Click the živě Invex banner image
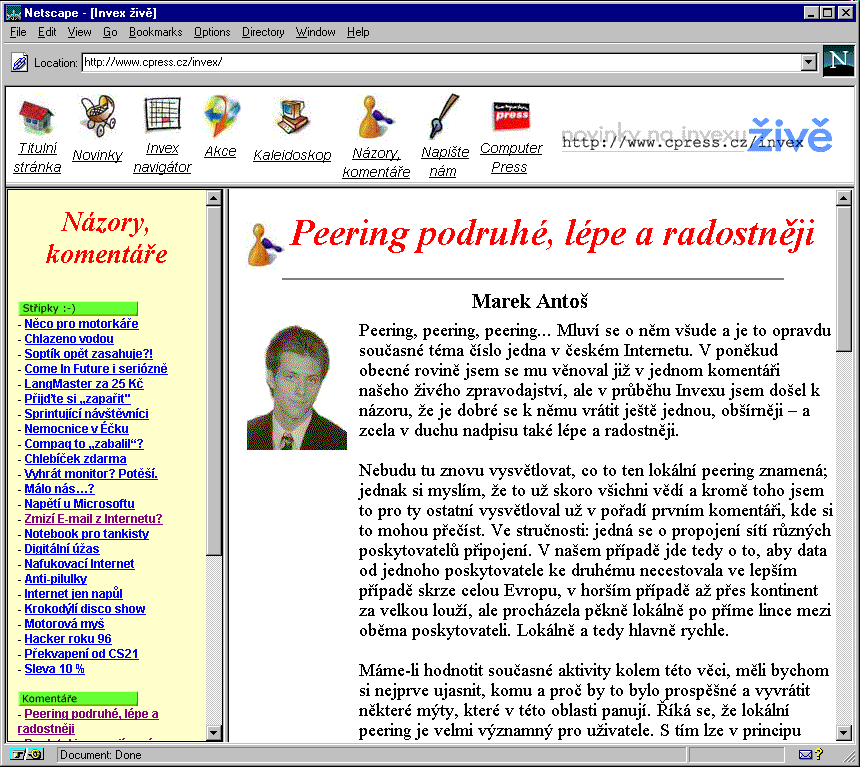860x767 pixels. 697,136
